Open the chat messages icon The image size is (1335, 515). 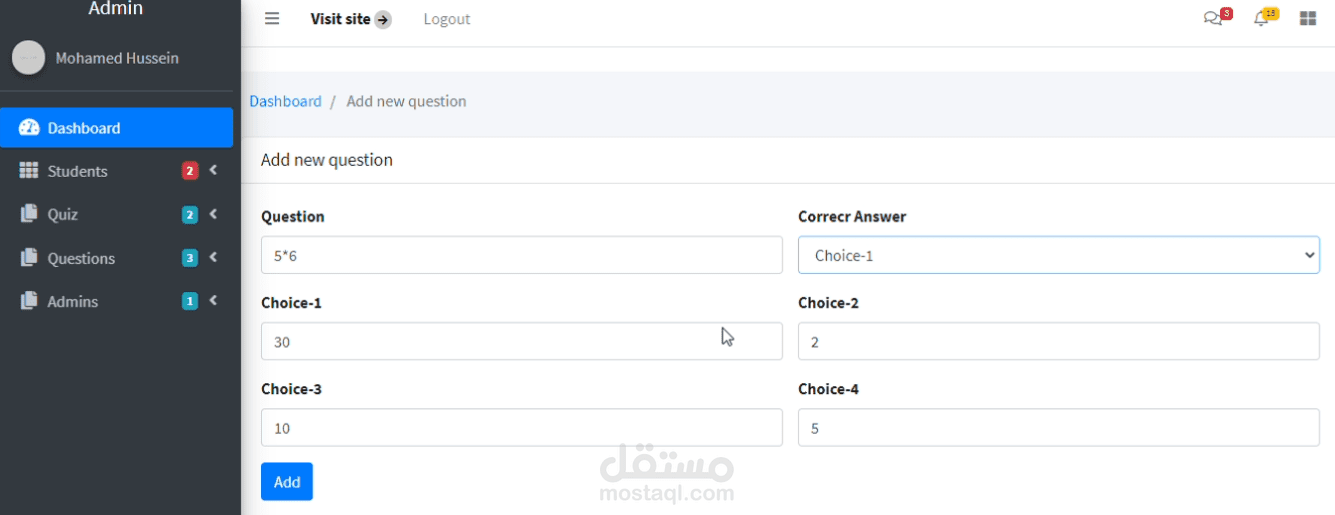1213,19
